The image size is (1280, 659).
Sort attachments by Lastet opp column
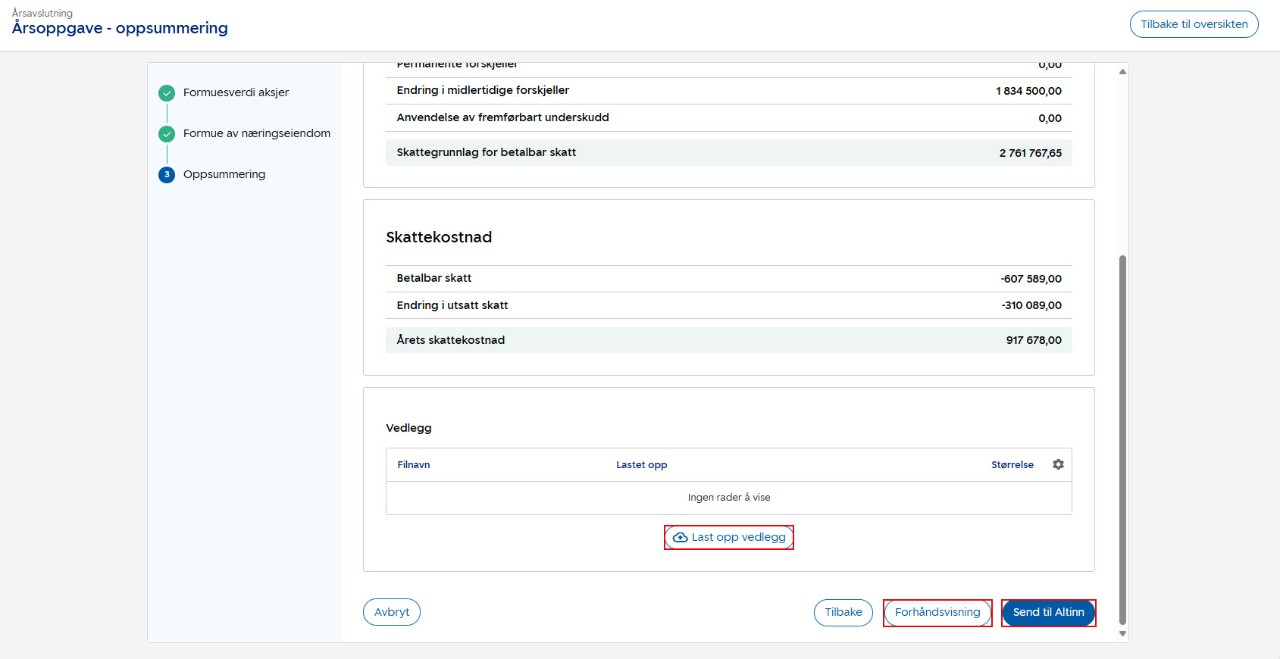tap(641, 465)
